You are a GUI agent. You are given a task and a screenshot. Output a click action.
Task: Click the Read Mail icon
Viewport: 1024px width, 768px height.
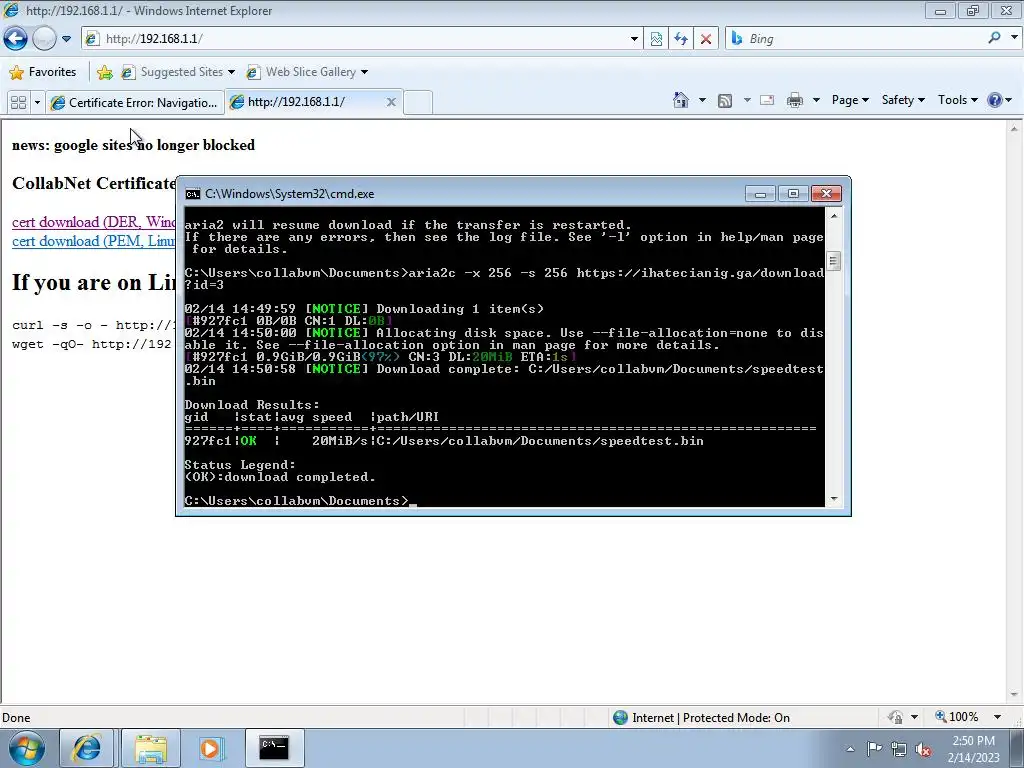point(767,100)
